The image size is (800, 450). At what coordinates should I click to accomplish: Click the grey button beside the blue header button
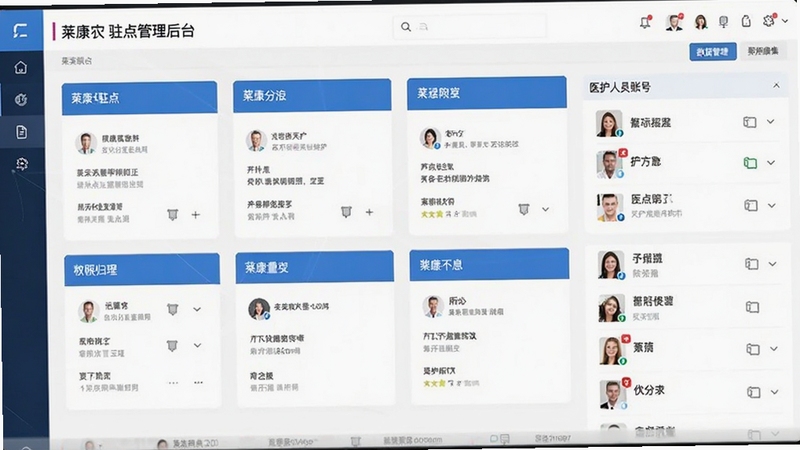tap(763, 51)
